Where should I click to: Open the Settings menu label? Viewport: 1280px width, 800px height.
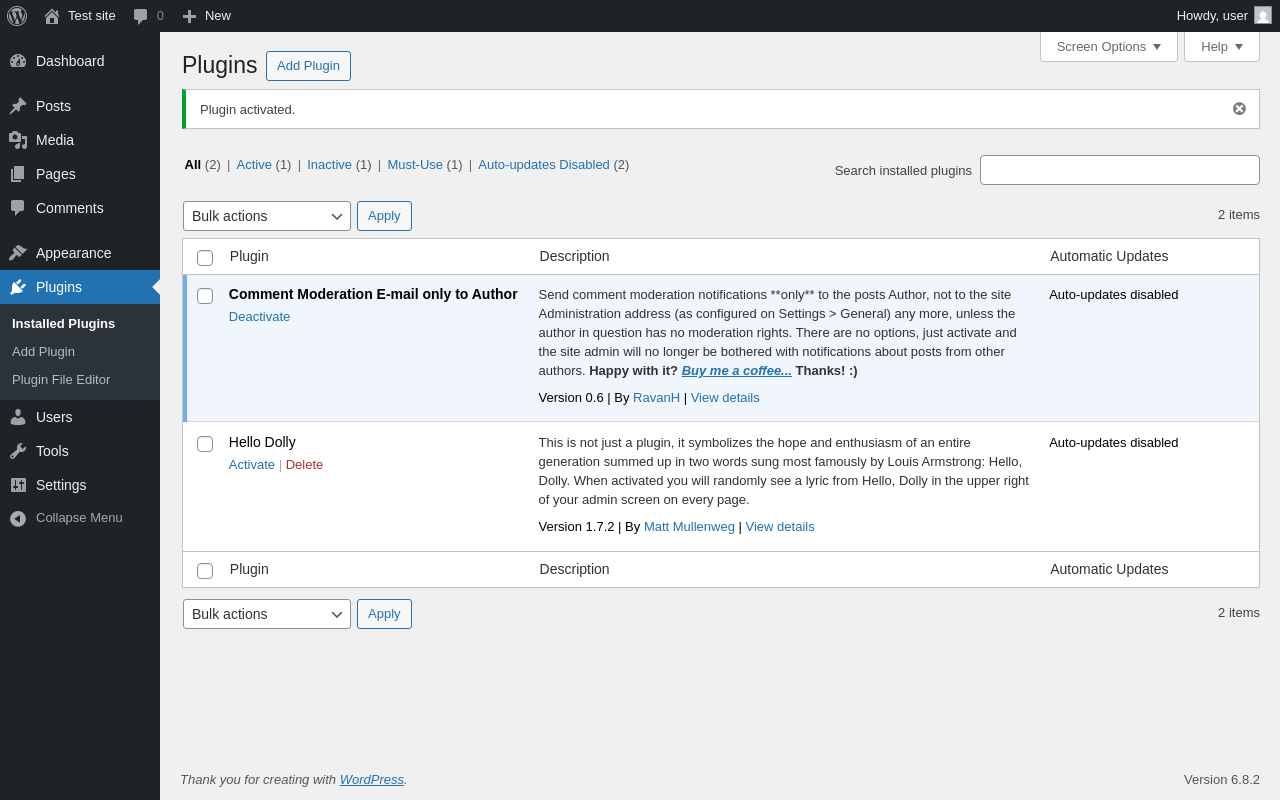pyautogui.click(x=61, y=485)
